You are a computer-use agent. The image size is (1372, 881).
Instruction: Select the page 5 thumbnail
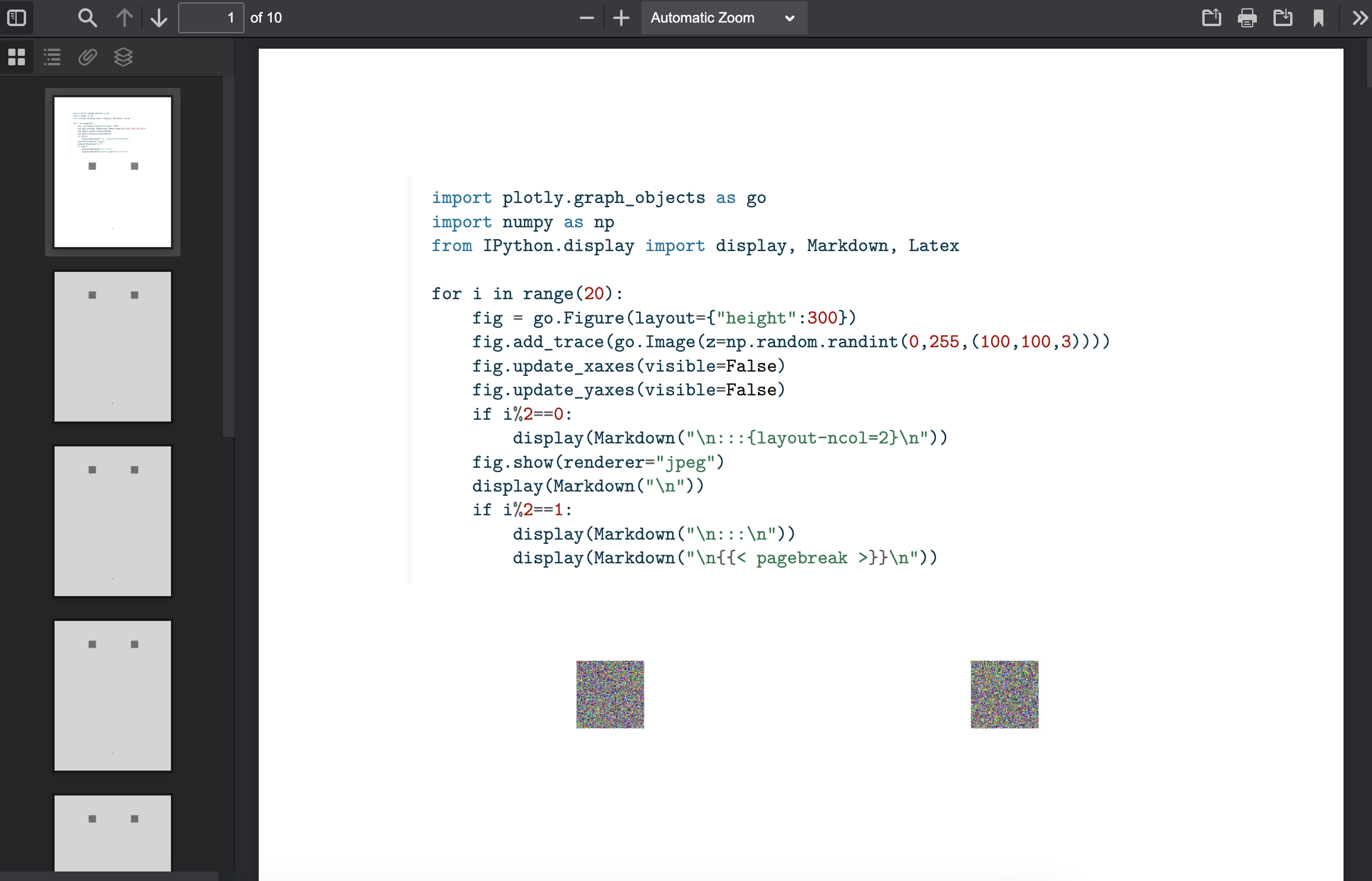coord(113,834)
